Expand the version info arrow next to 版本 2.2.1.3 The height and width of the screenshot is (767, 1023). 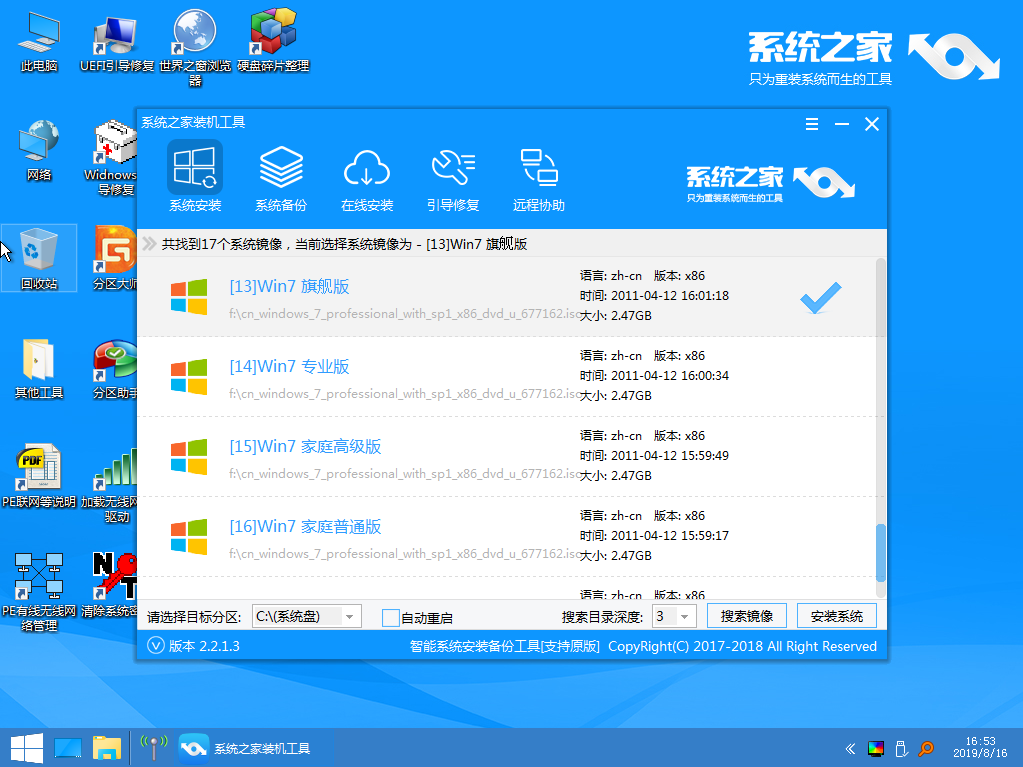click(x=154, y=646)
